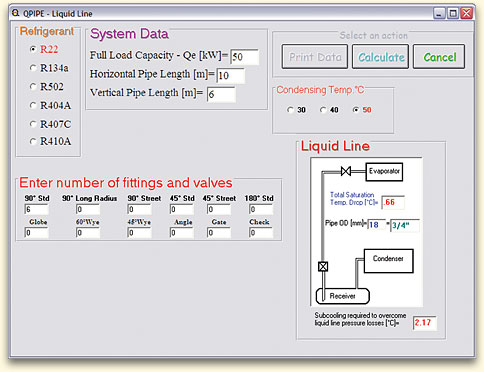Click the 90° Std fittings count field
The width and height of the screenshot is (484, 372).
37,209
